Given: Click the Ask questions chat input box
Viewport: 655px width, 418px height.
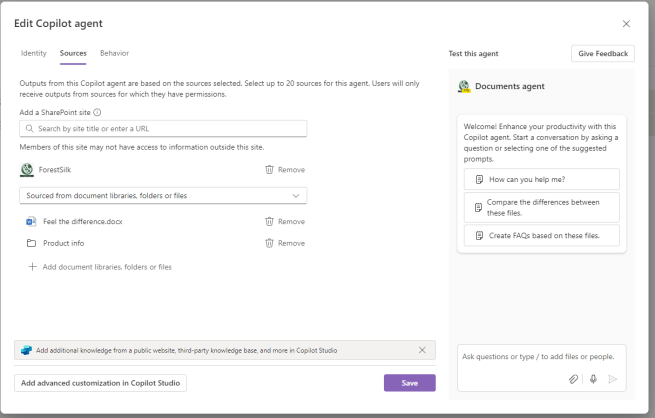Looking at the screenshot, I should 542,367.
